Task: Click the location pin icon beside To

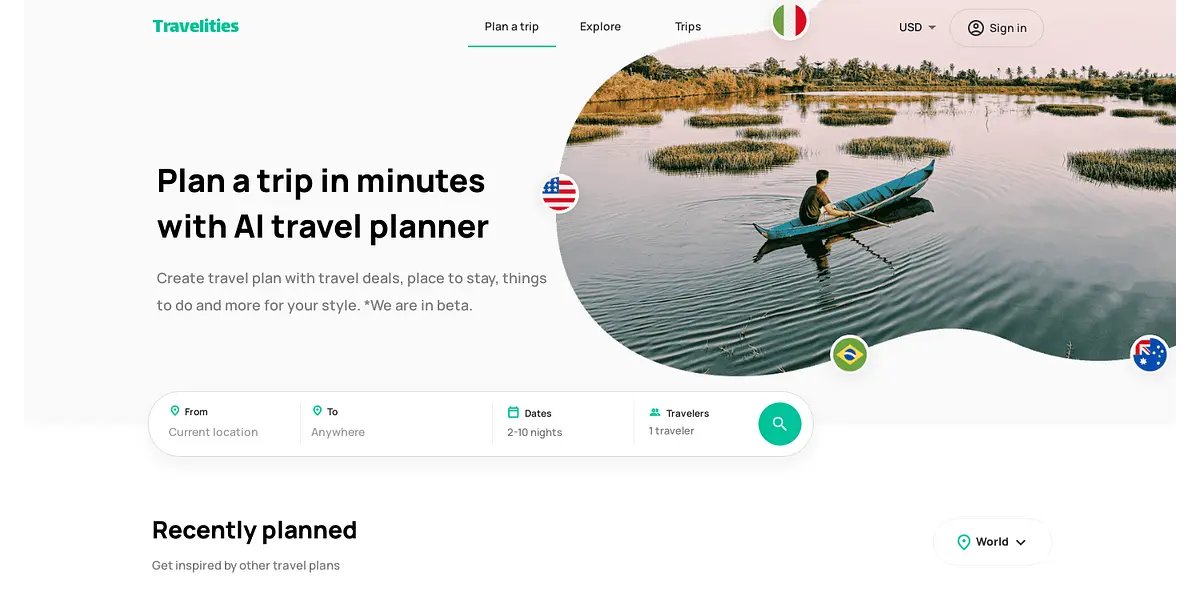Action: tap(317, 411)
